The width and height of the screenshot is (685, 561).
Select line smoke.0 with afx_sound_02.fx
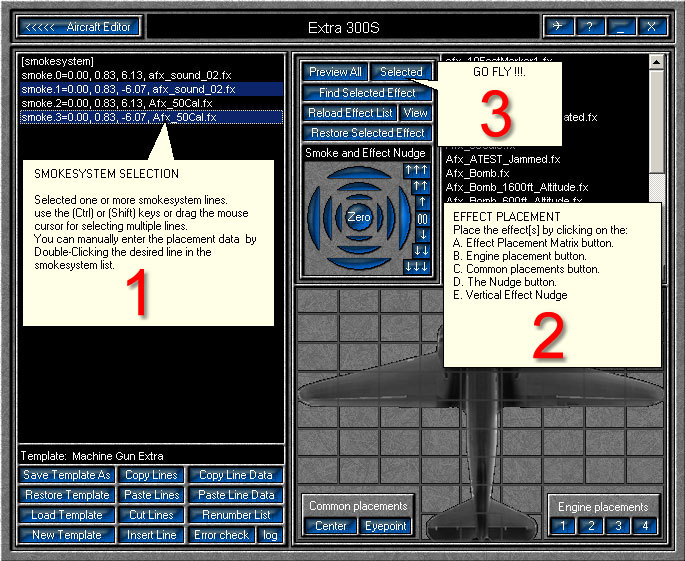click(151, 75)
